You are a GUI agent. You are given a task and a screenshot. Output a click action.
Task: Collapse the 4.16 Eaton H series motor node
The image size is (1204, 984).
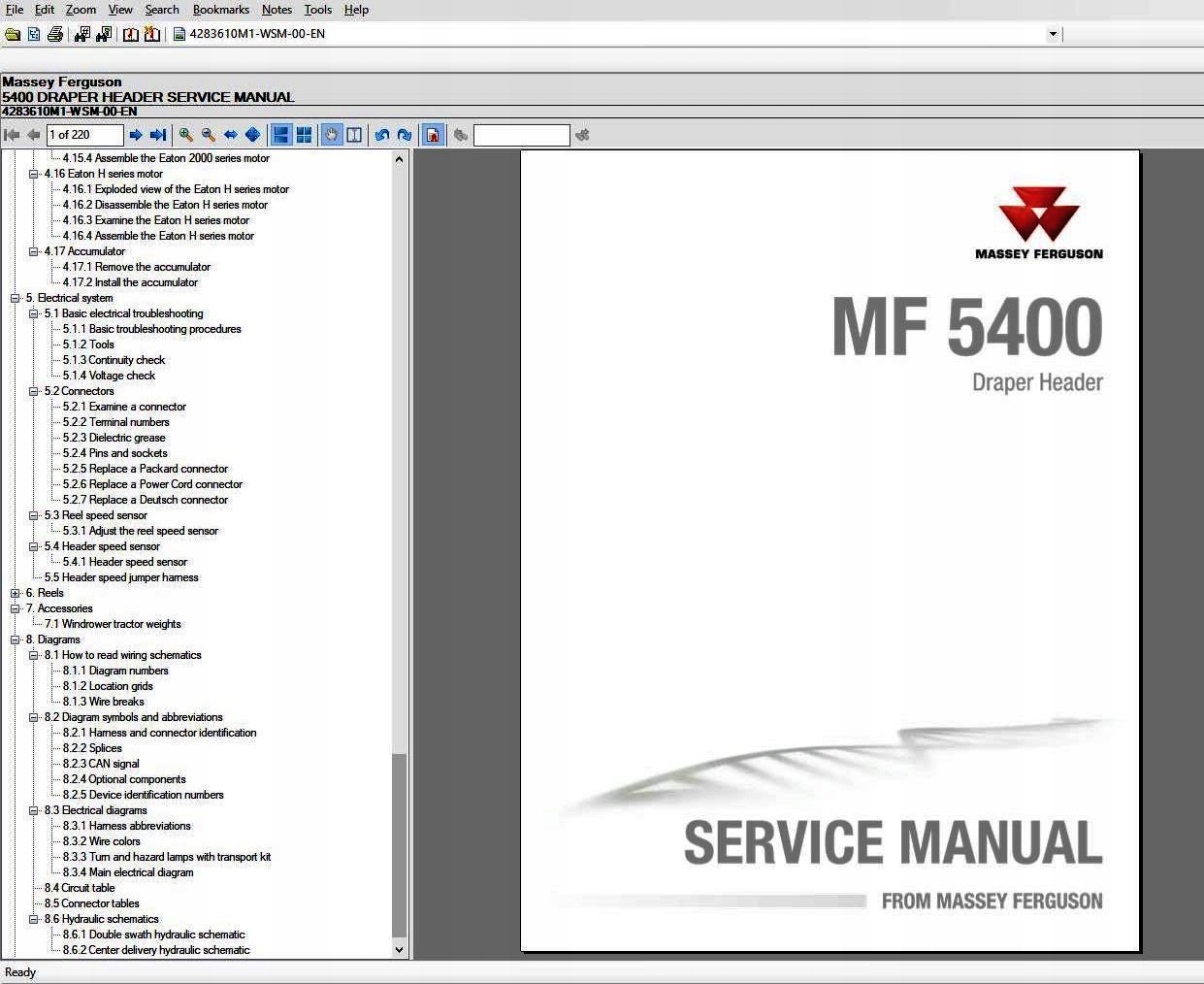coord(33,174)
